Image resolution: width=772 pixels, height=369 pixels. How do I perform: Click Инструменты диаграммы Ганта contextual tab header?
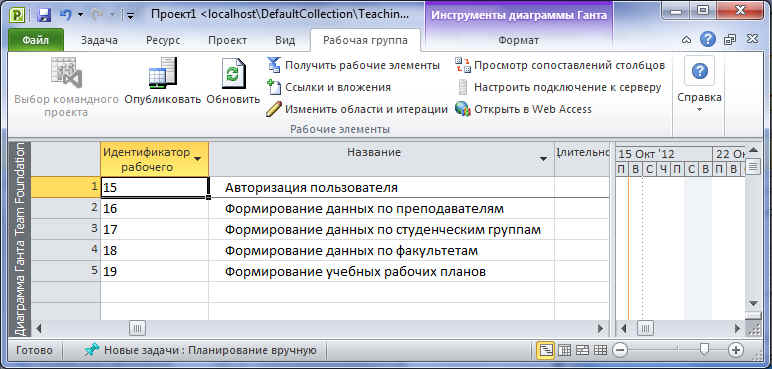(519, 15)
